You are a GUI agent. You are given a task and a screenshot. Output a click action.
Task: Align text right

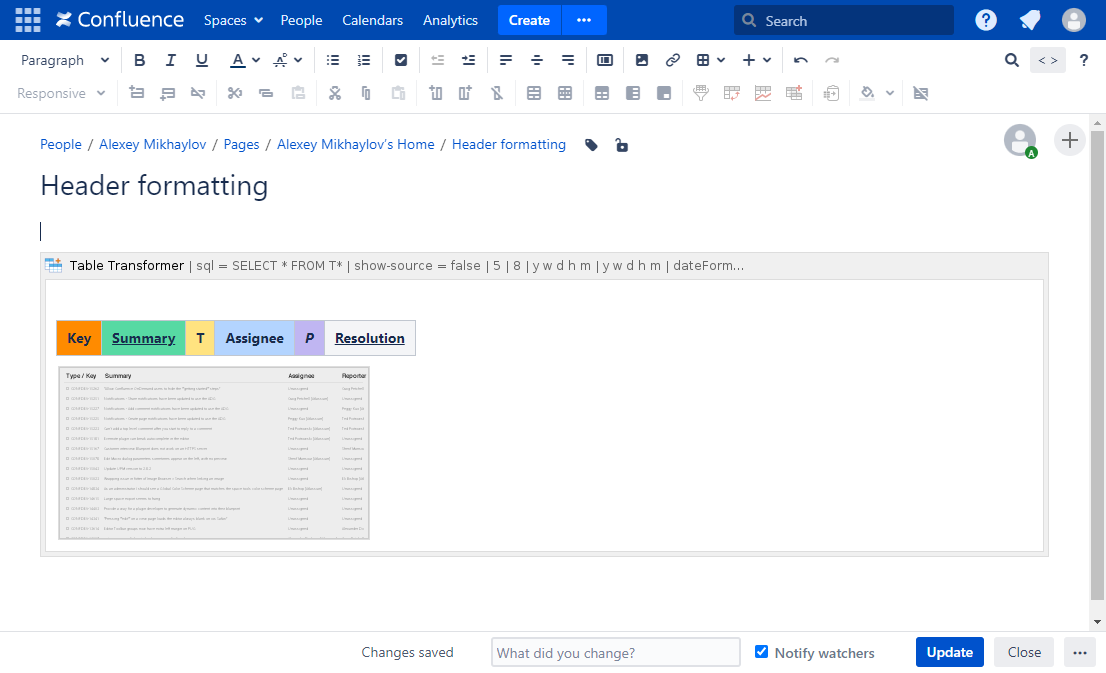tap(568, 61)
